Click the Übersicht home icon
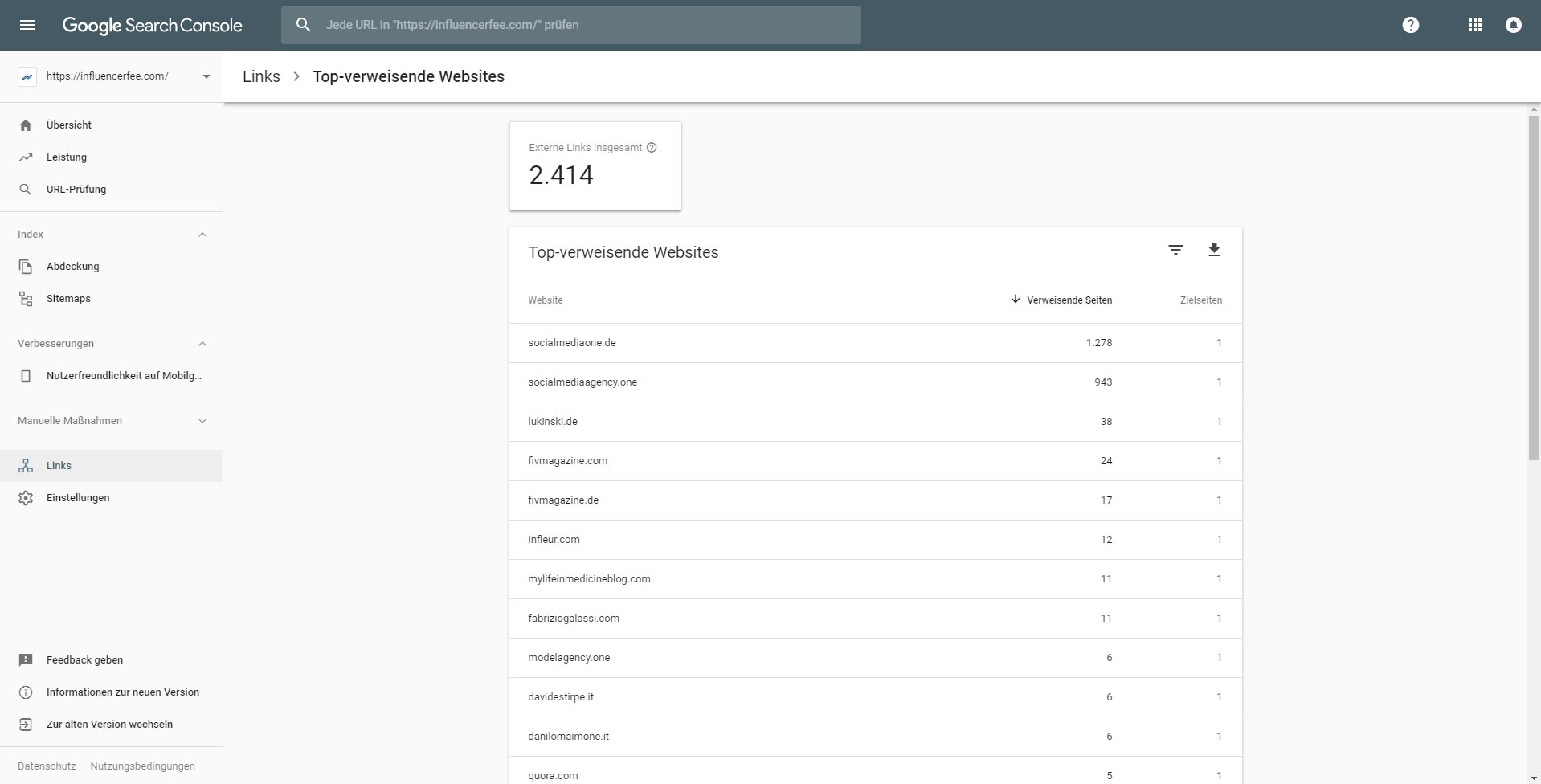1541x784 pixels. (26, 125)
